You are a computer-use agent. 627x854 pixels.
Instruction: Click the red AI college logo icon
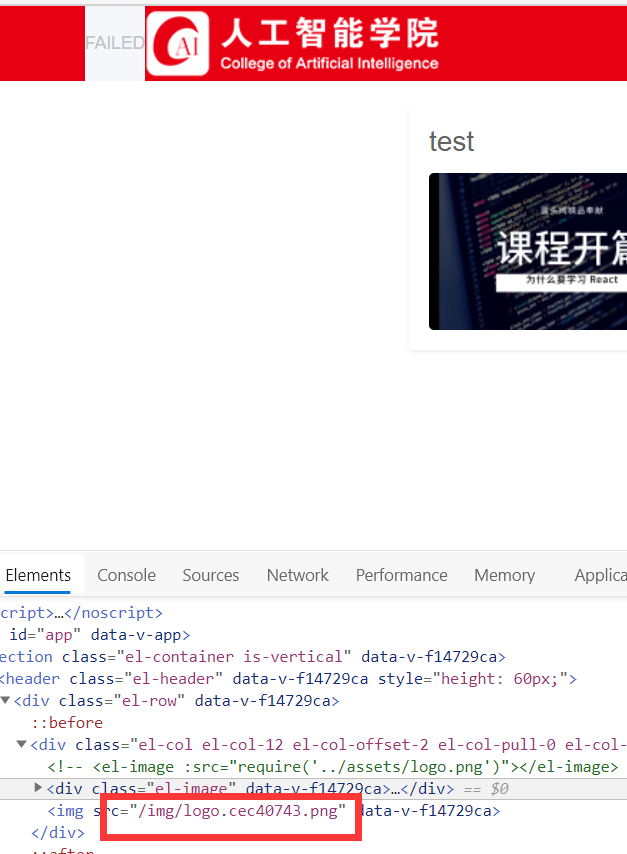[x=178, y=43]
